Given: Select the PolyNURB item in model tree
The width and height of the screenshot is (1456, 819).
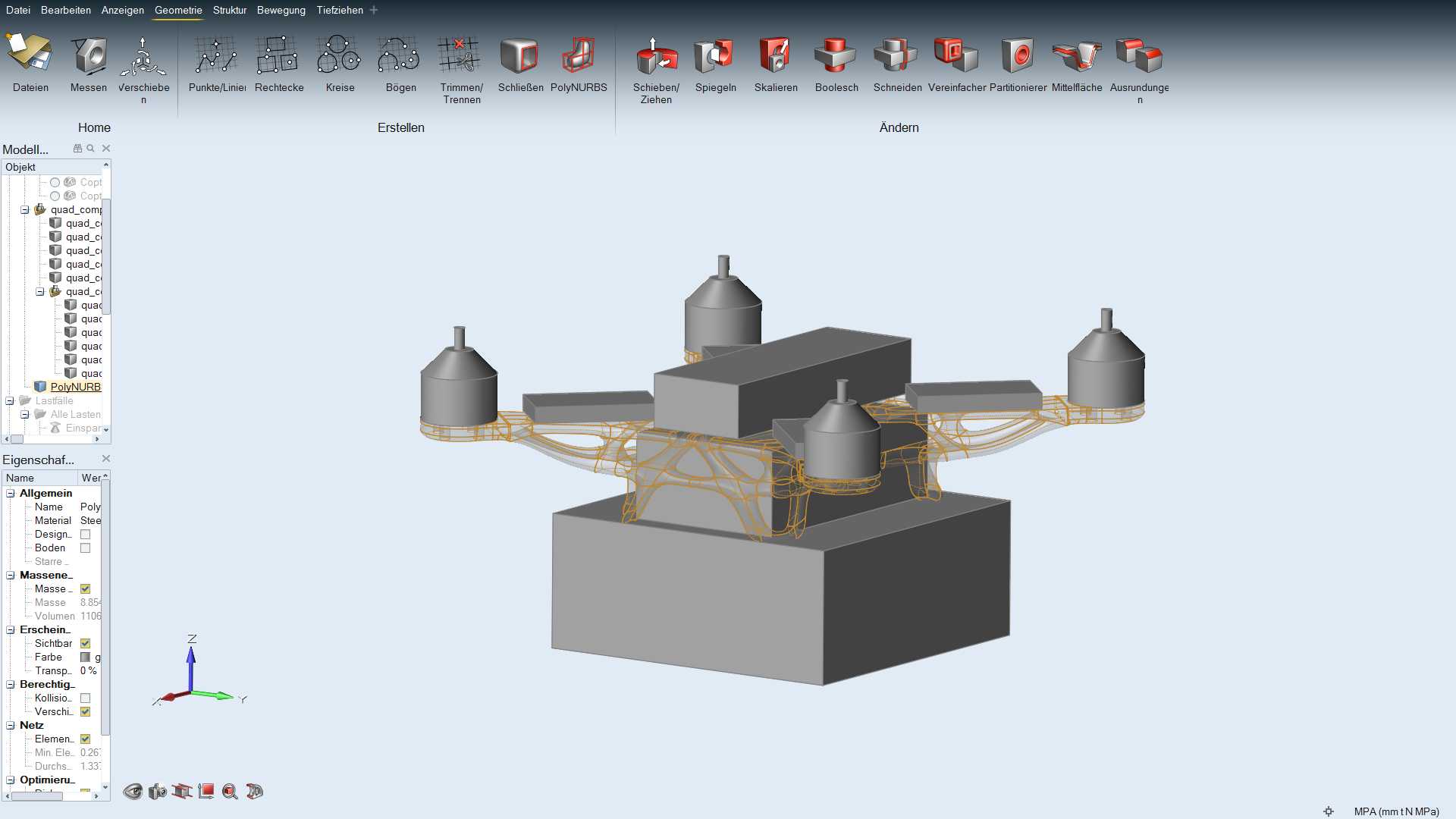Looking at the screenshot, I should pos(75,388).
